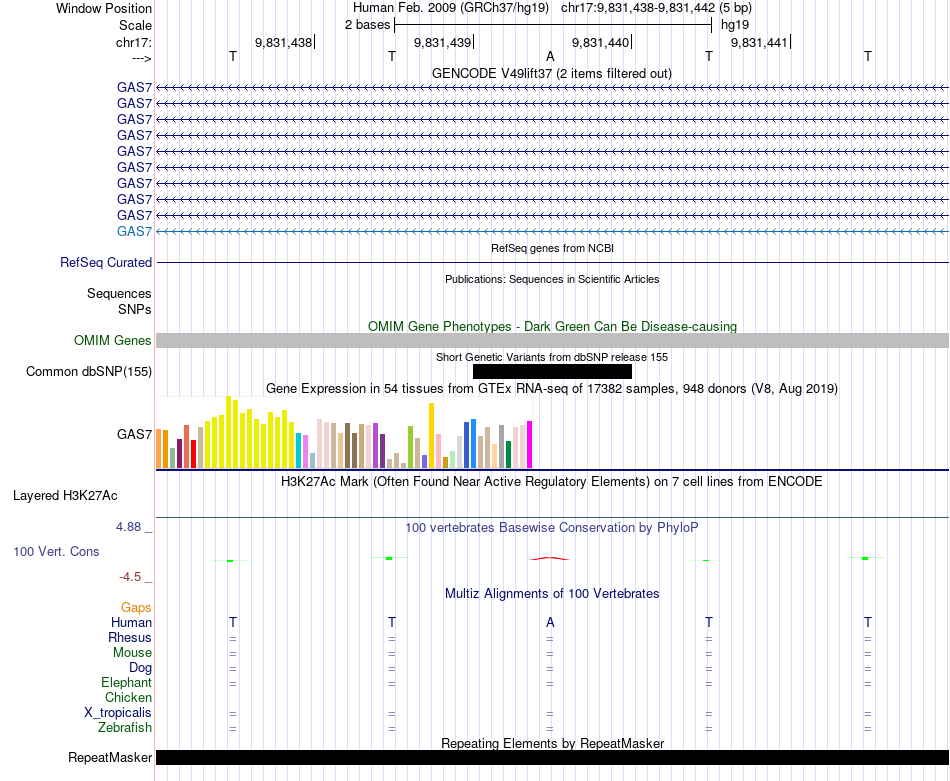Click the A base in the Human alignment row
Viewport: 950px width, 781px height.
[x=550, y=622]
